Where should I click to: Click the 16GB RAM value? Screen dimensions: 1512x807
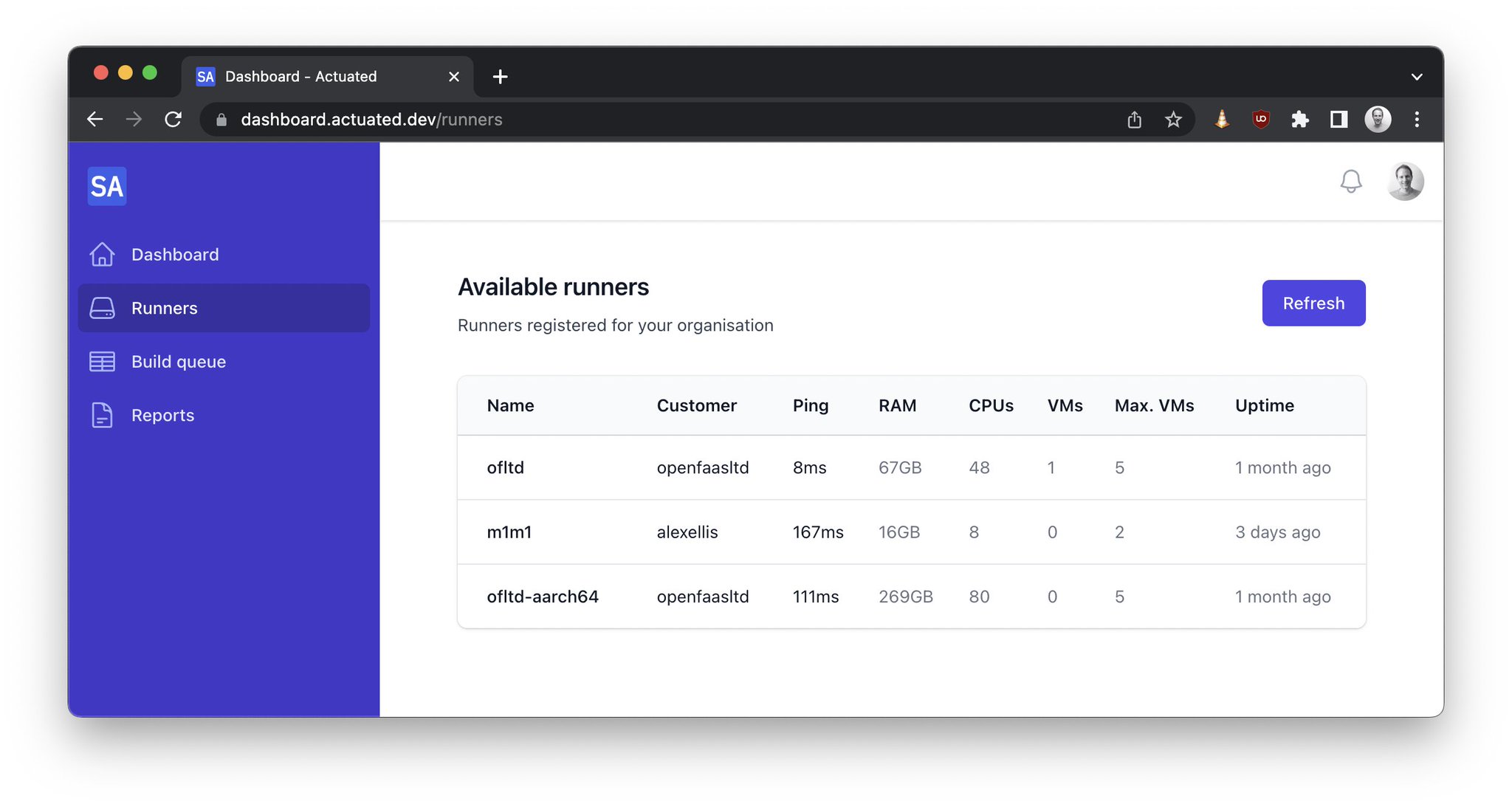[898, 532]
